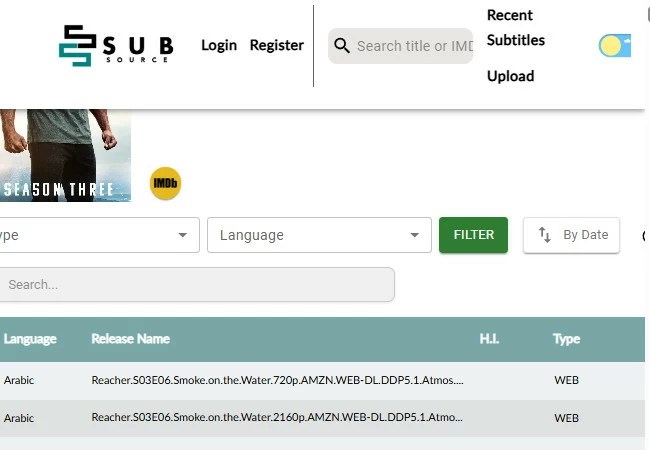Click the Release Name column header

[x=131, y=339]
